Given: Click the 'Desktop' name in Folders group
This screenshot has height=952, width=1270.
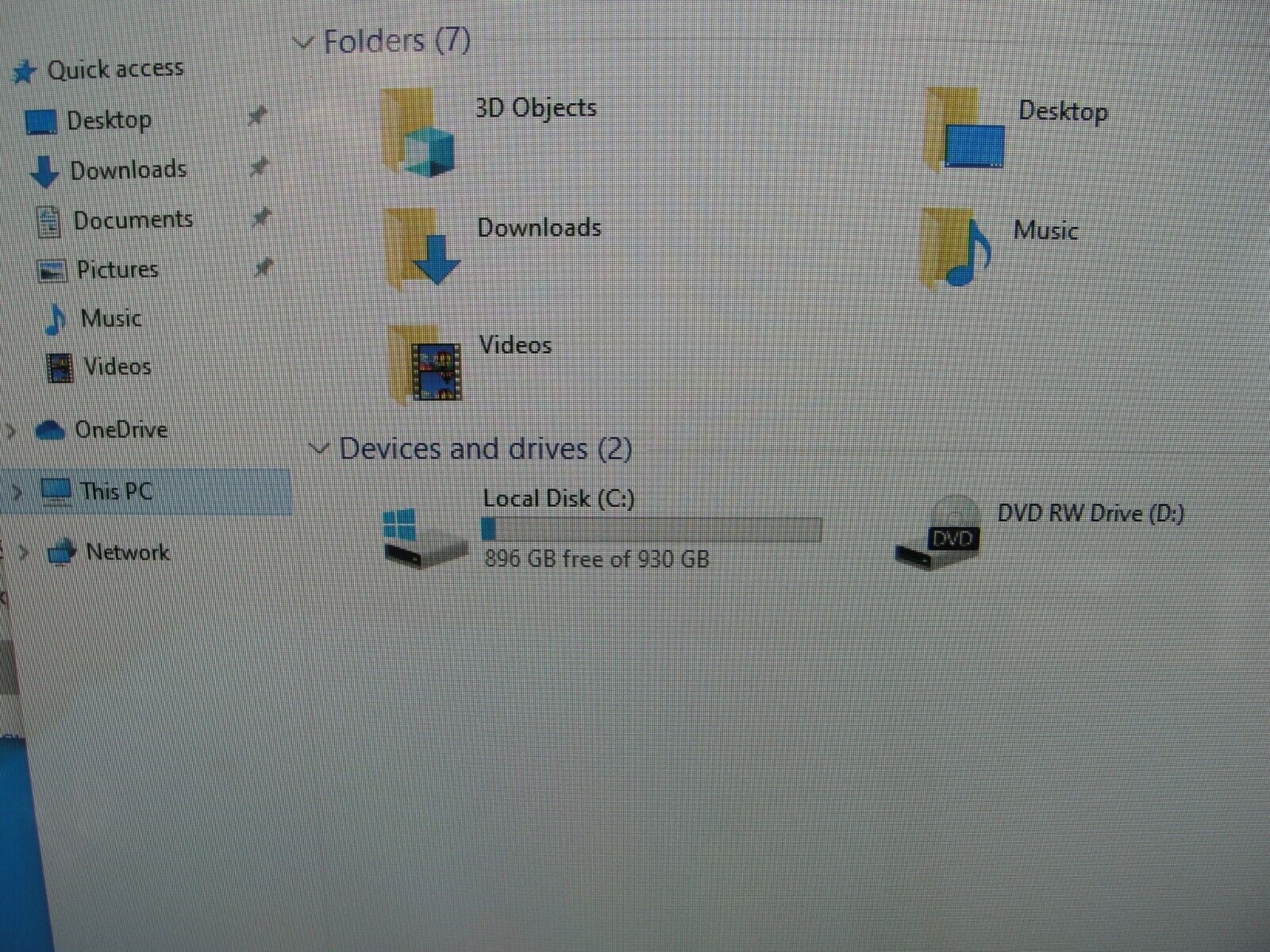Looking at the screenshot, I should pos(1063,111).
